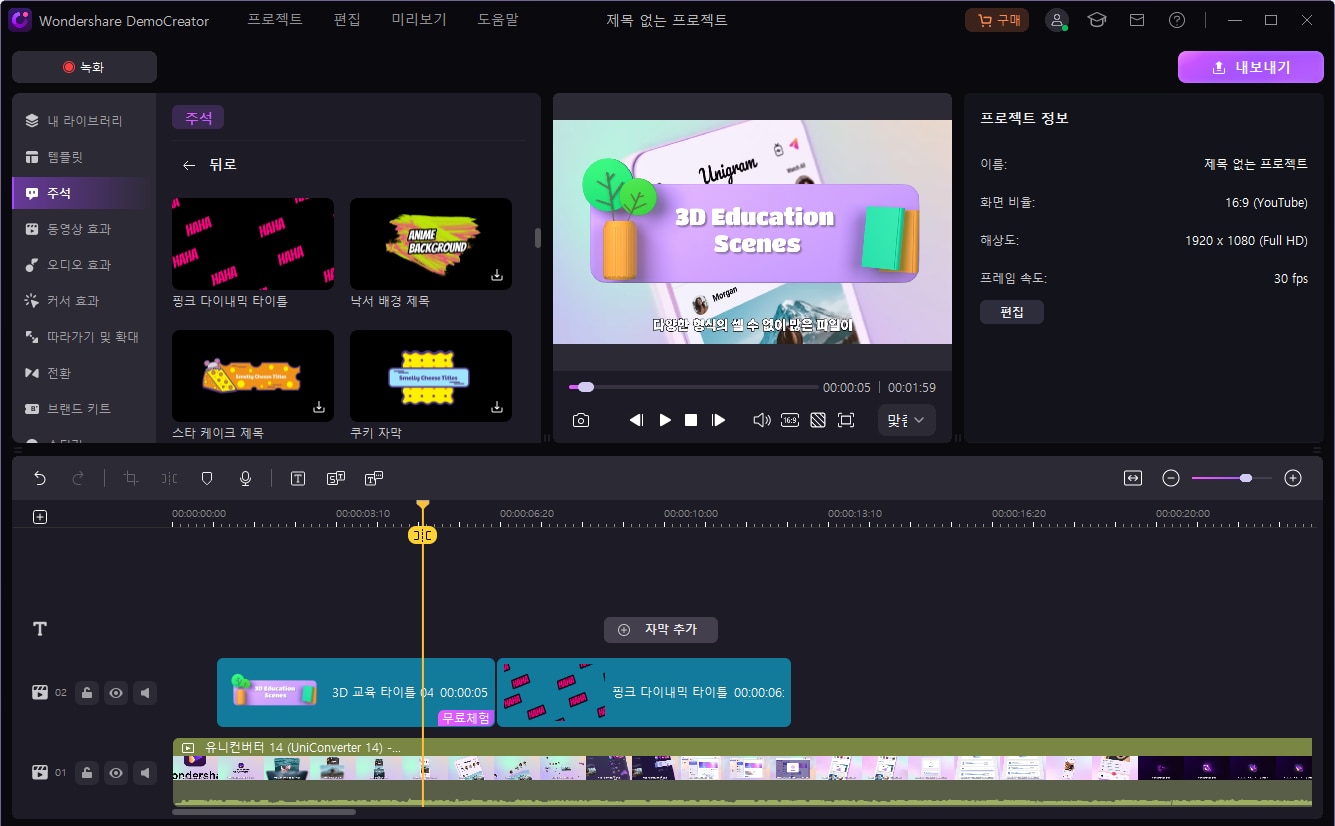Zoom in timeline with plus icon

(1293, 479)
